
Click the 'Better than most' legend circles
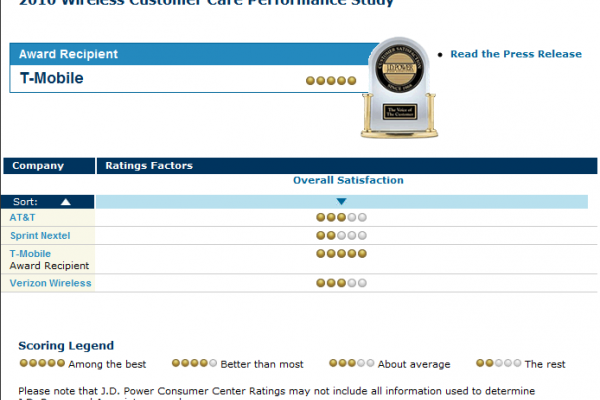pos(194,363)
